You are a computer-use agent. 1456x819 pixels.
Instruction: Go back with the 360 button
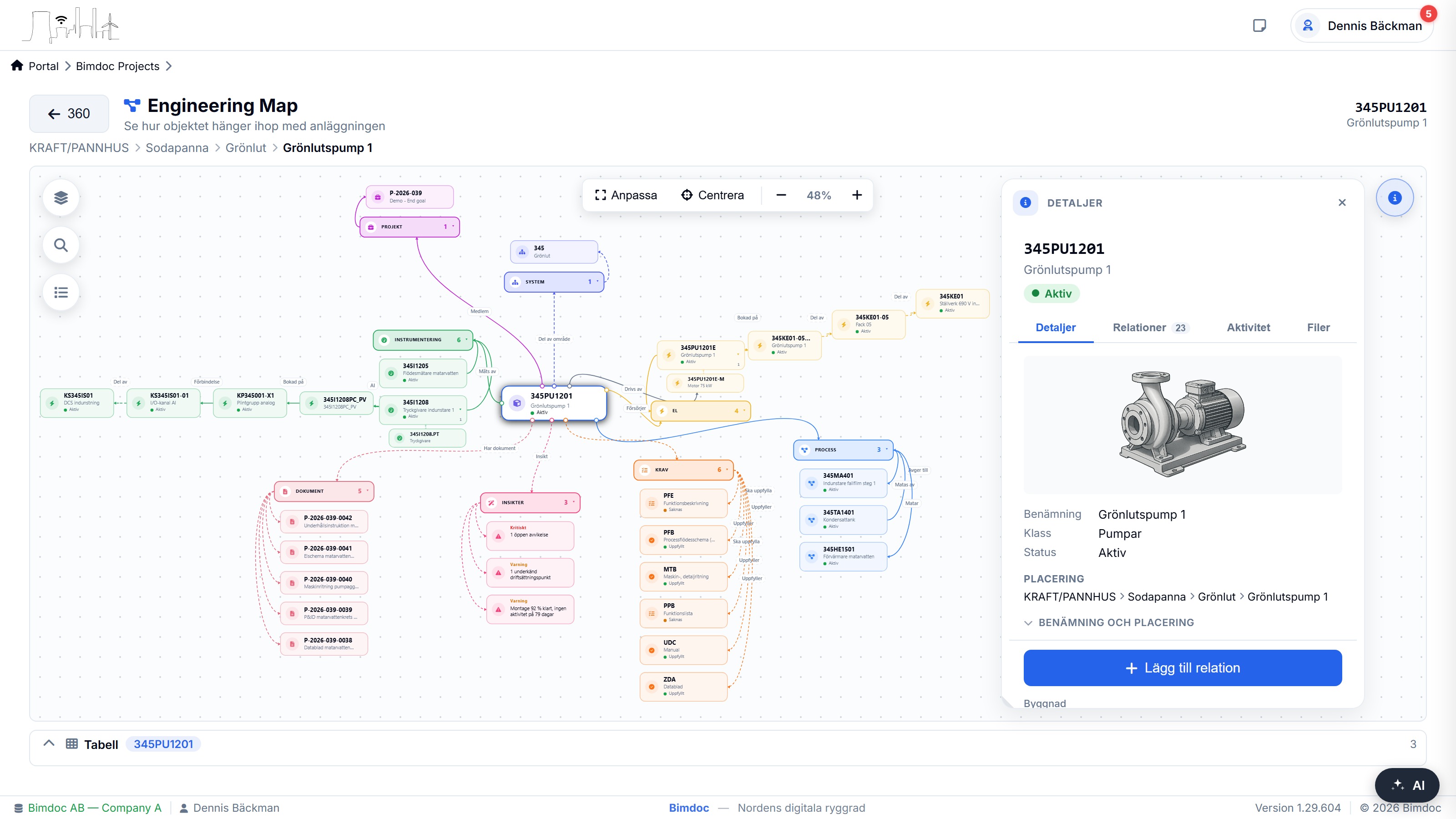coord(69,114)
